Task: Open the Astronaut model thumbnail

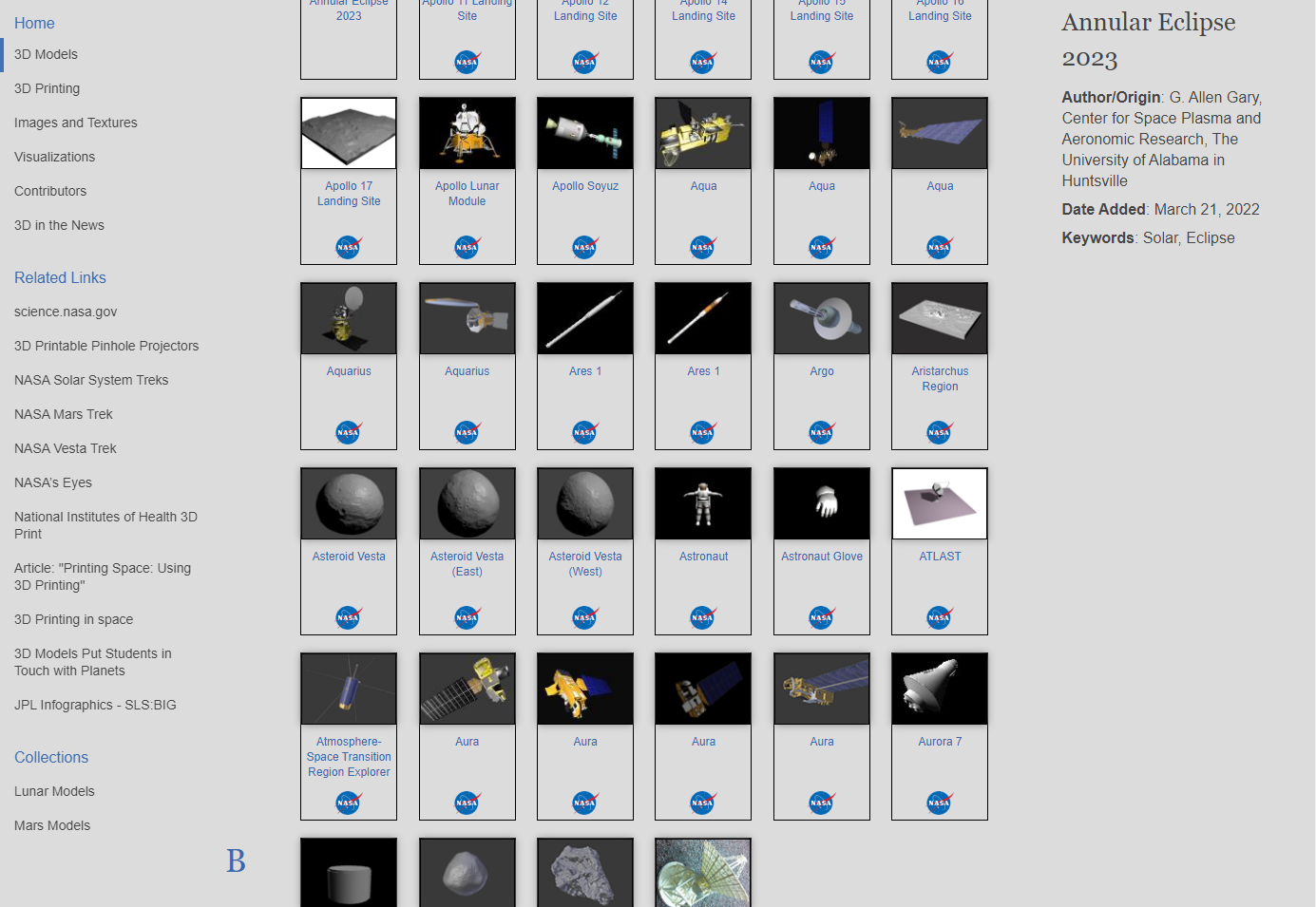Action: [x=703, y=503]
